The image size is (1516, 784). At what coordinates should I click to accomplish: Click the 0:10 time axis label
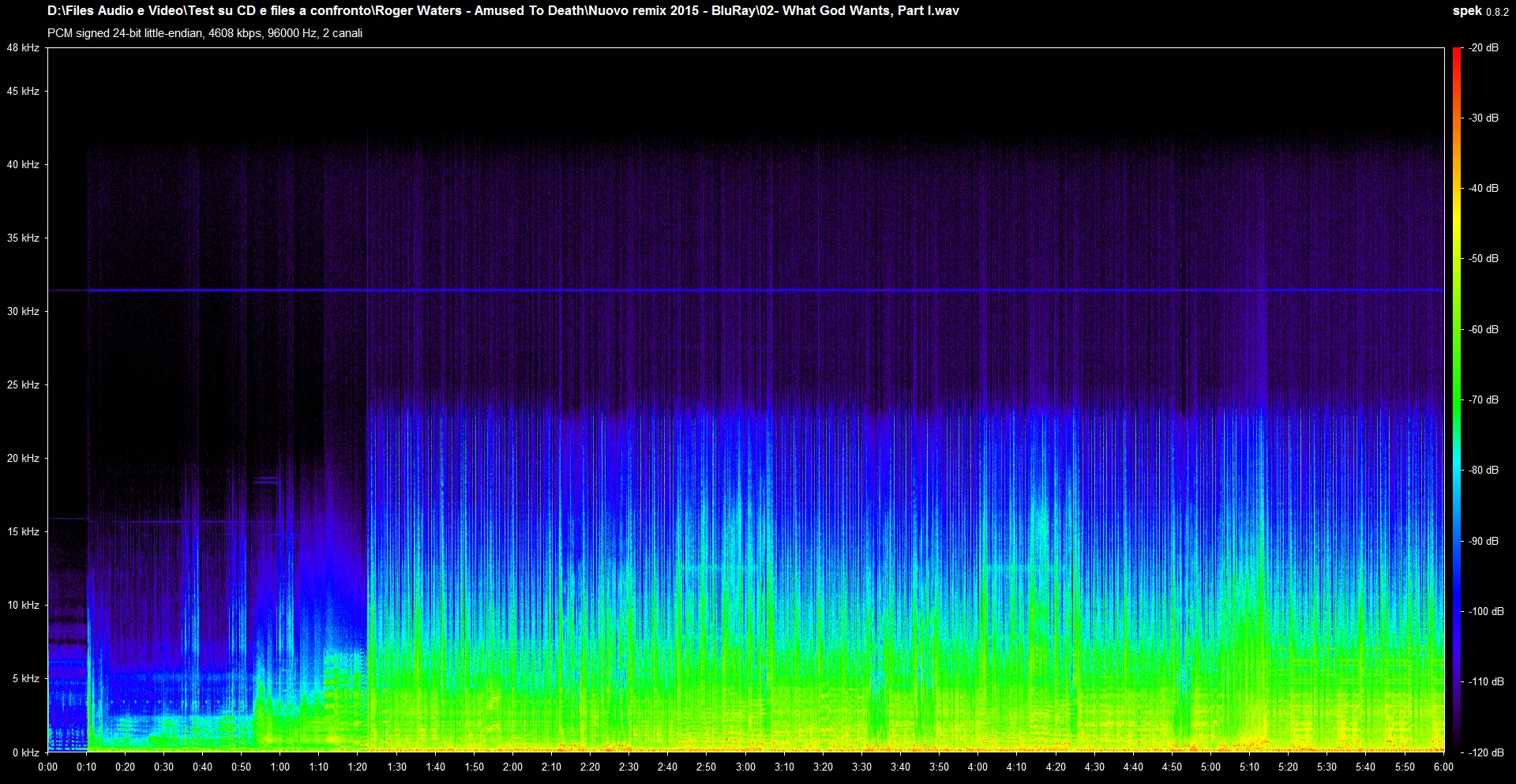click(x=86, y=767)
